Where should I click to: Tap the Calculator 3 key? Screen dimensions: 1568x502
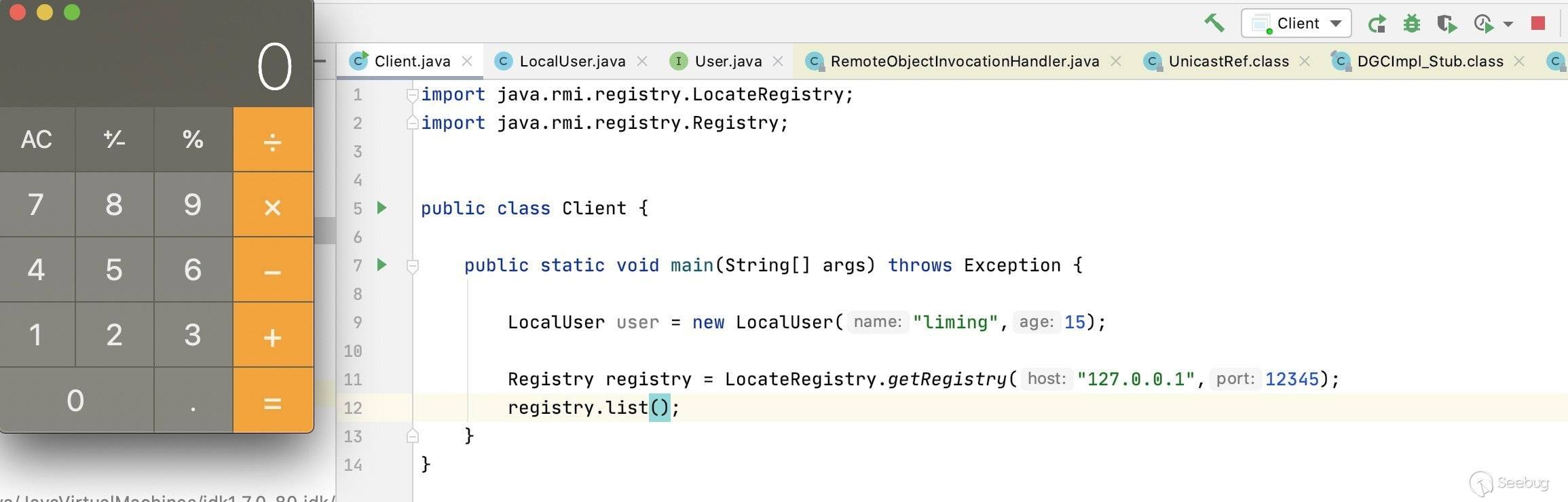click(193, 334)
